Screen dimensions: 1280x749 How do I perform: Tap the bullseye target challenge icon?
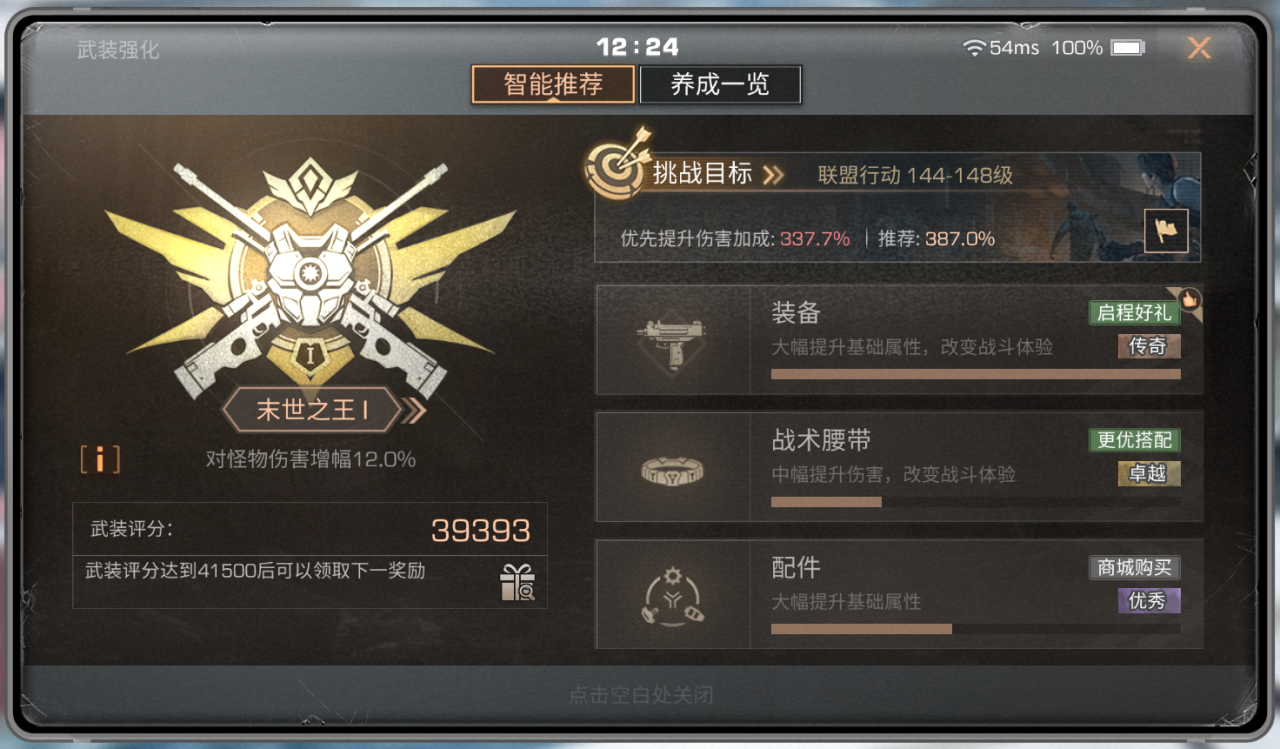[x=617, y=166]
